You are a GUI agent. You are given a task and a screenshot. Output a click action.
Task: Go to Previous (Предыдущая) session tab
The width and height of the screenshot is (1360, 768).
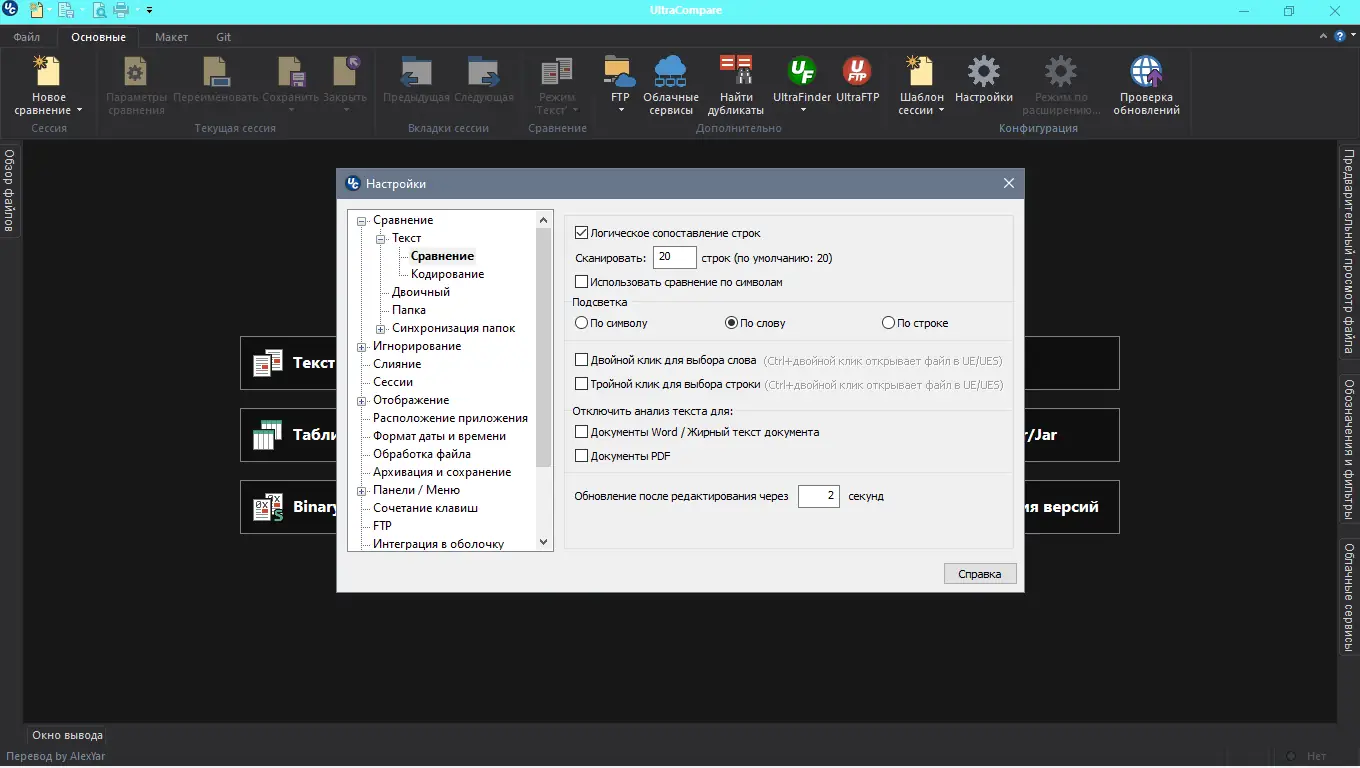416,72
